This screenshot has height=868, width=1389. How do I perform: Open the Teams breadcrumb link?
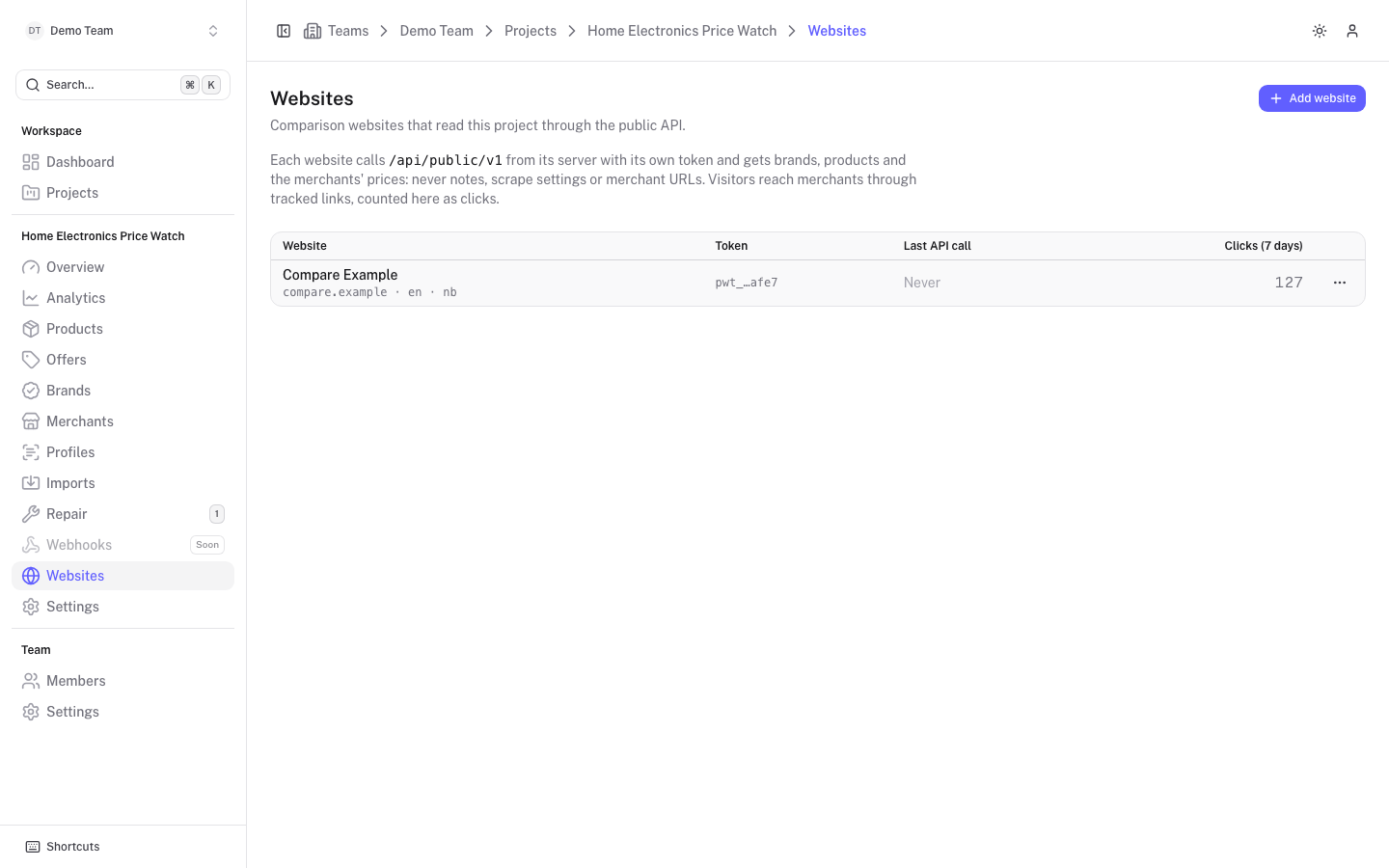[x=348, y=31]
